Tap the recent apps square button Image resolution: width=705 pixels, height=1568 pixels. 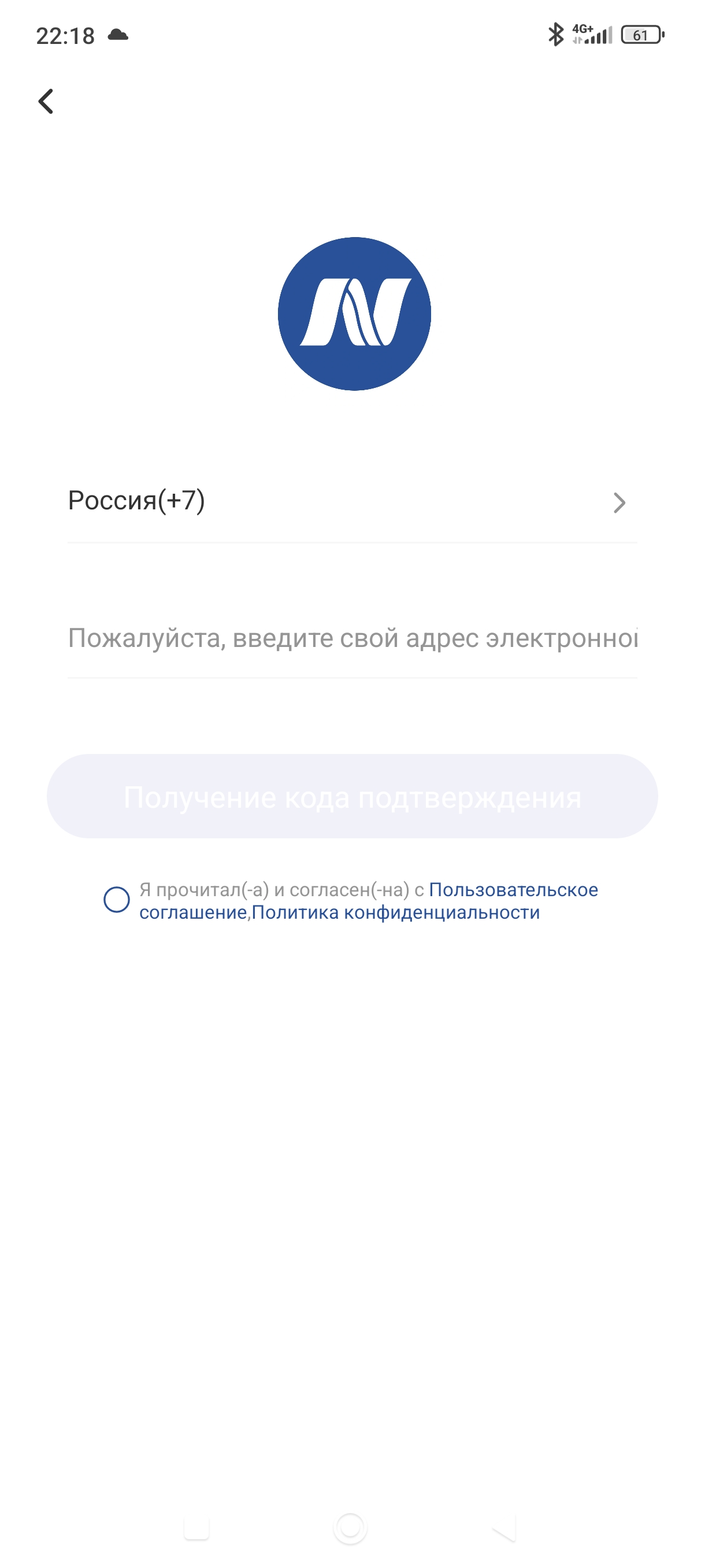196,1527
